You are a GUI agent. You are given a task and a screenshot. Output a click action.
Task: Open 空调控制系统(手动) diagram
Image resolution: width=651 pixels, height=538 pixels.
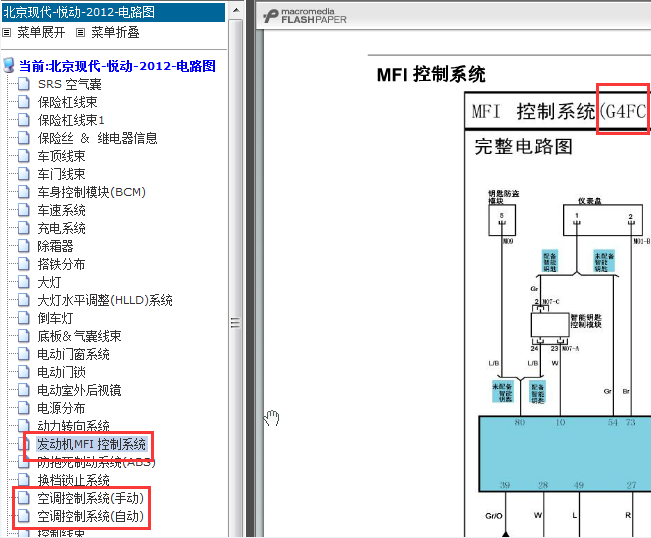coord(91,498)
